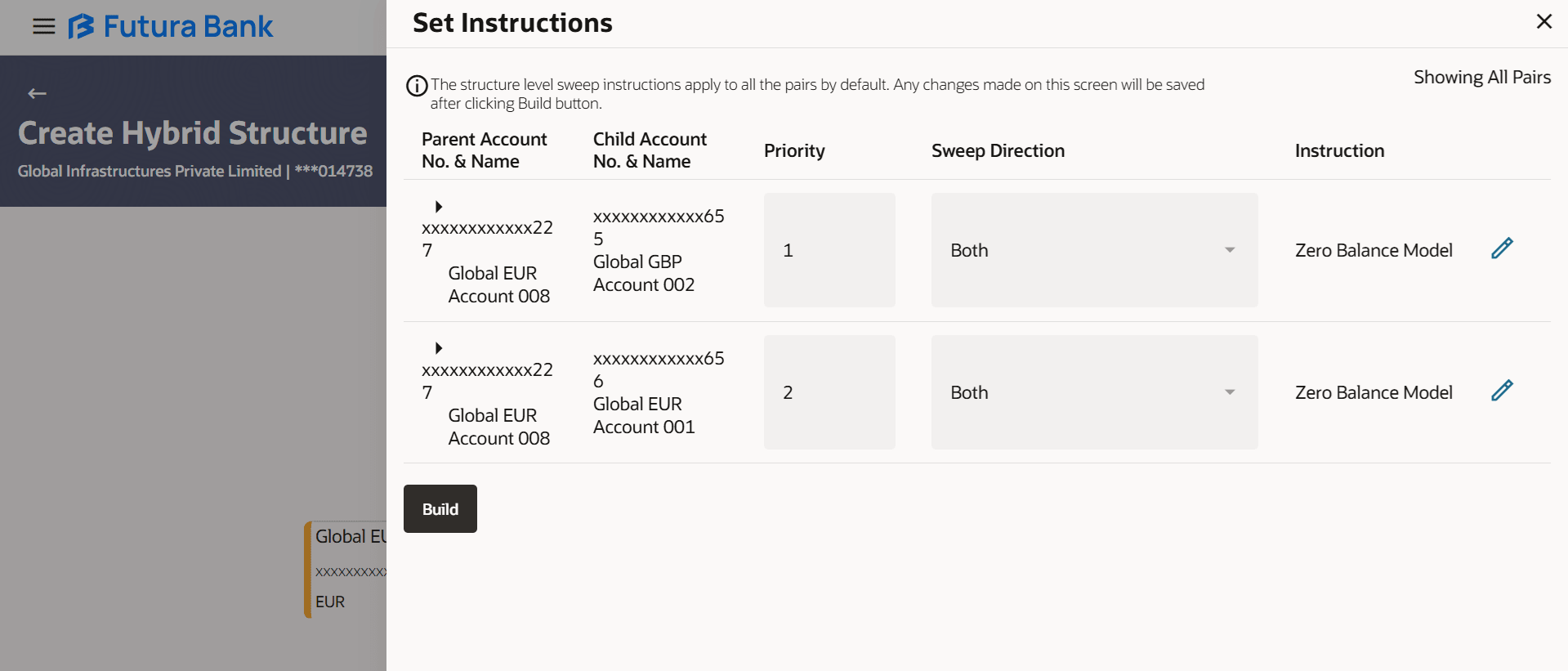This screenshot has height=671, width=1568.
Task: Open Sweep Direction dropdown for priority 2
Action: coord(1093,392)
